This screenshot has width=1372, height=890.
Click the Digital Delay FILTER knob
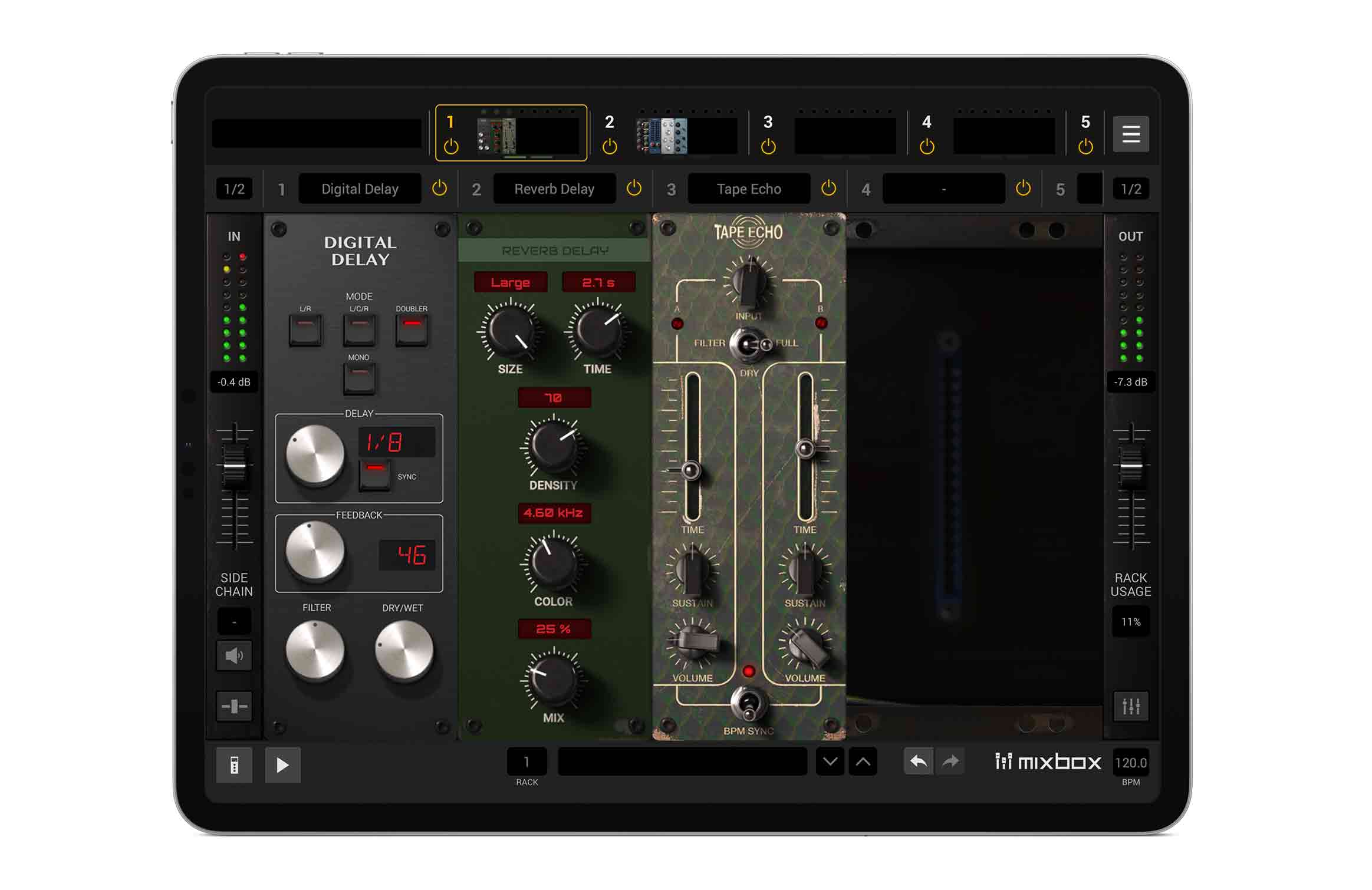[x=315, y=650]
